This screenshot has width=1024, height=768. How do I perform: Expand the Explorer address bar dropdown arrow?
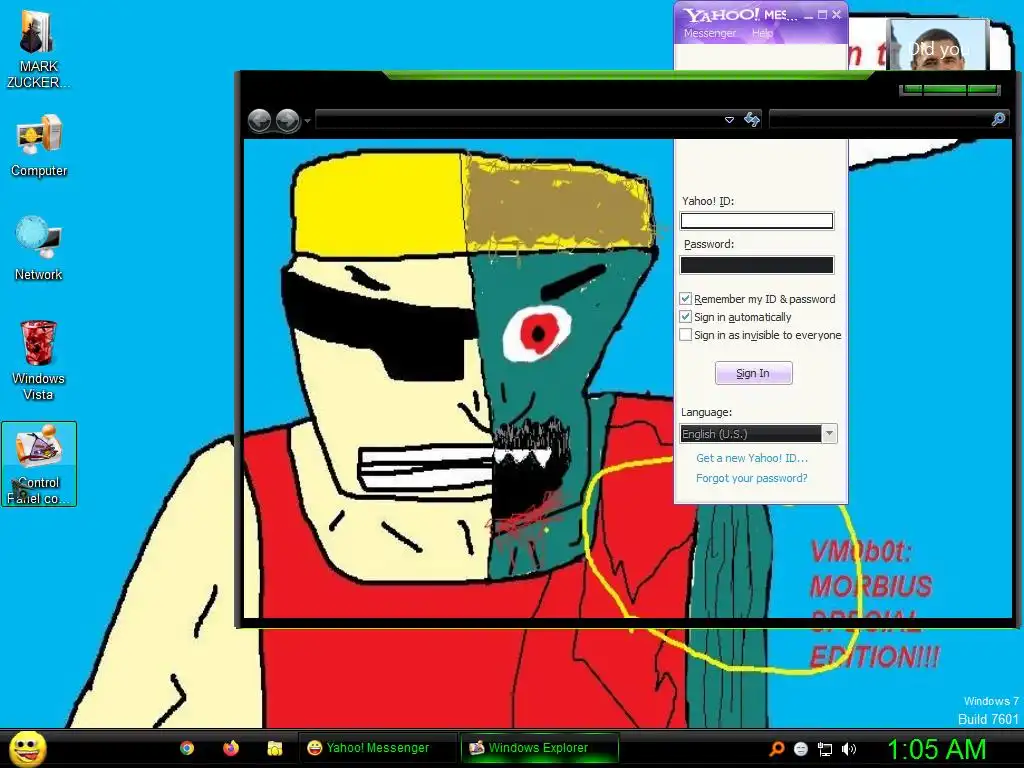[x=729, y=120]
